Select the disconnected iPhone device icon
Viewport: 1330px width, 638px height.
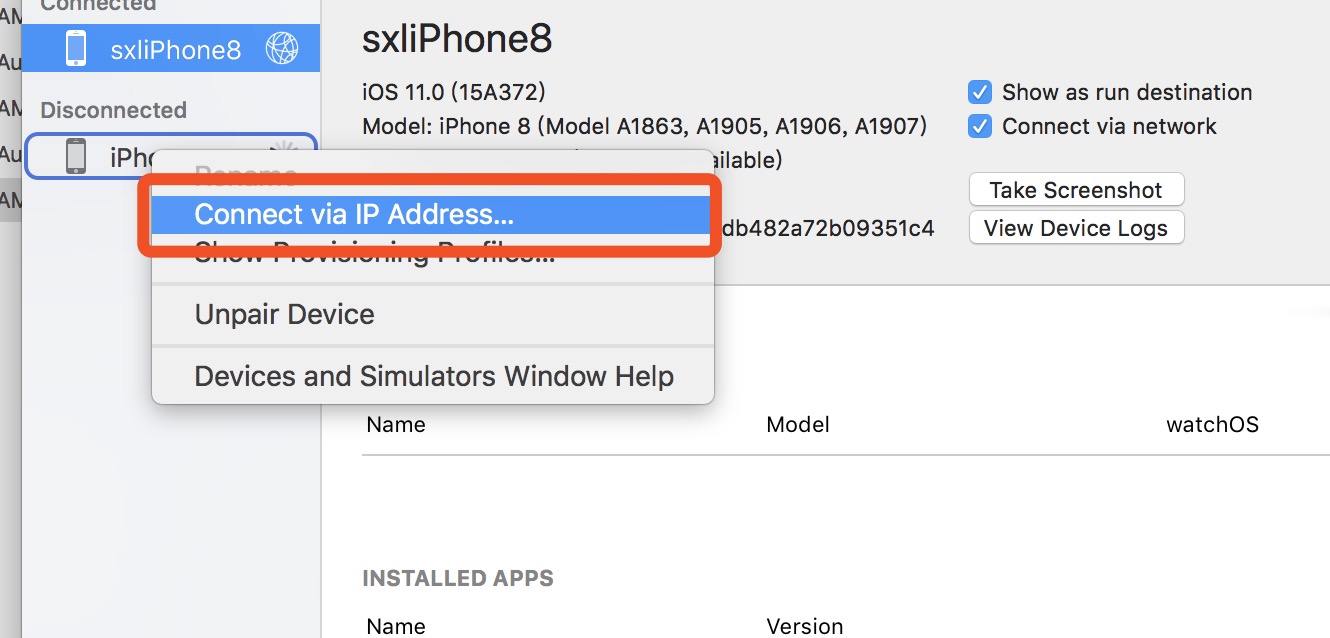coord(76,156)
